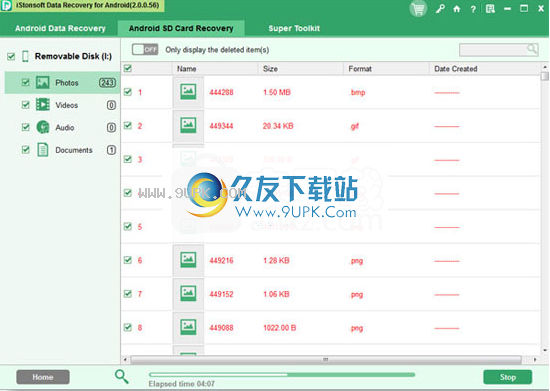
Task: Toggle the select-all checkbox in table header
Action: 128,68
